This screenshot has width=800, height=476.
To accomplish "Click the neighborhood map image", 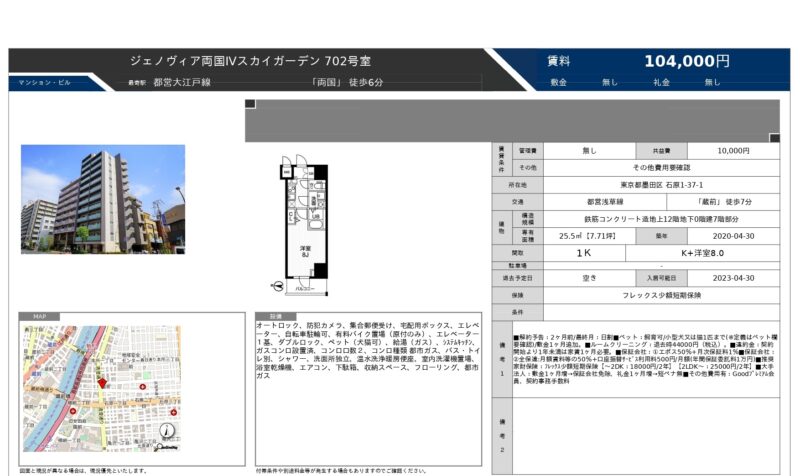I will (x=102, y=389).
